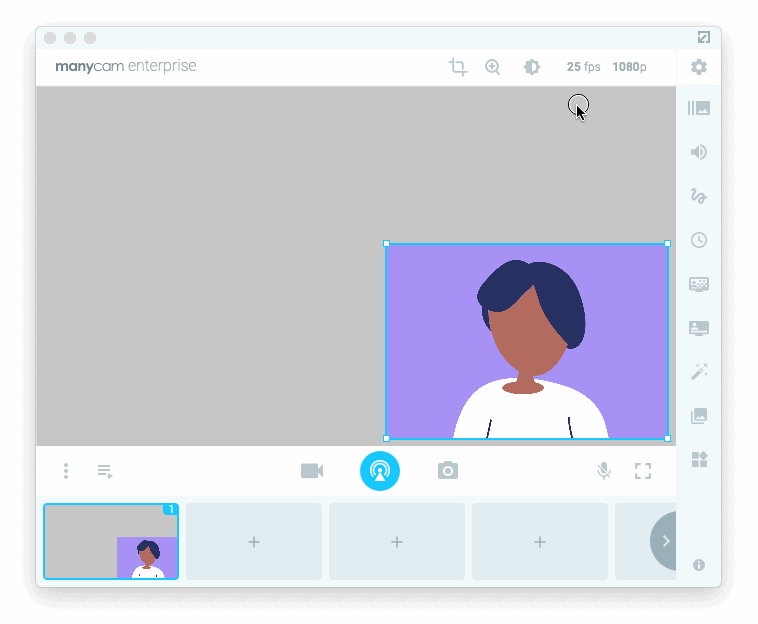Open the Draw squiggle tool panel
This screenshot has width=758, height=624.
tap(699, 196)
